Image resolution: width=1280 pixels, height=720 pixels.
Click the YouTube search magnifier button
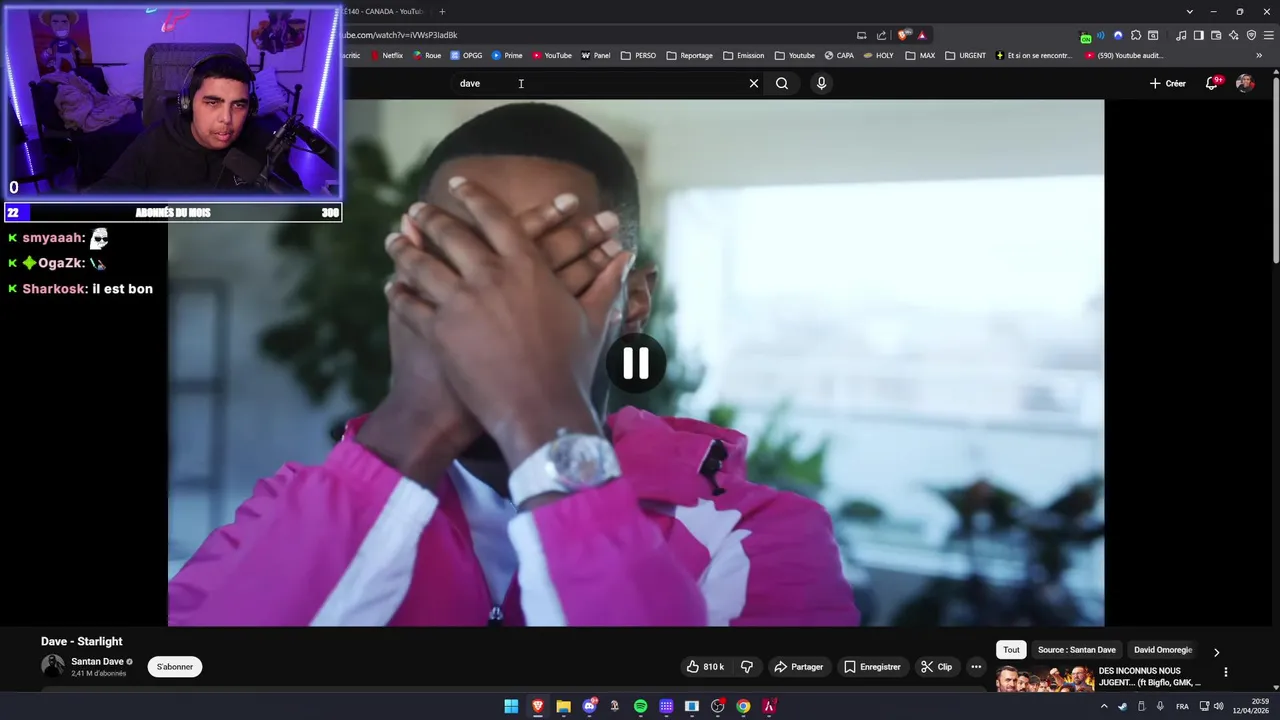click(782, 83)
